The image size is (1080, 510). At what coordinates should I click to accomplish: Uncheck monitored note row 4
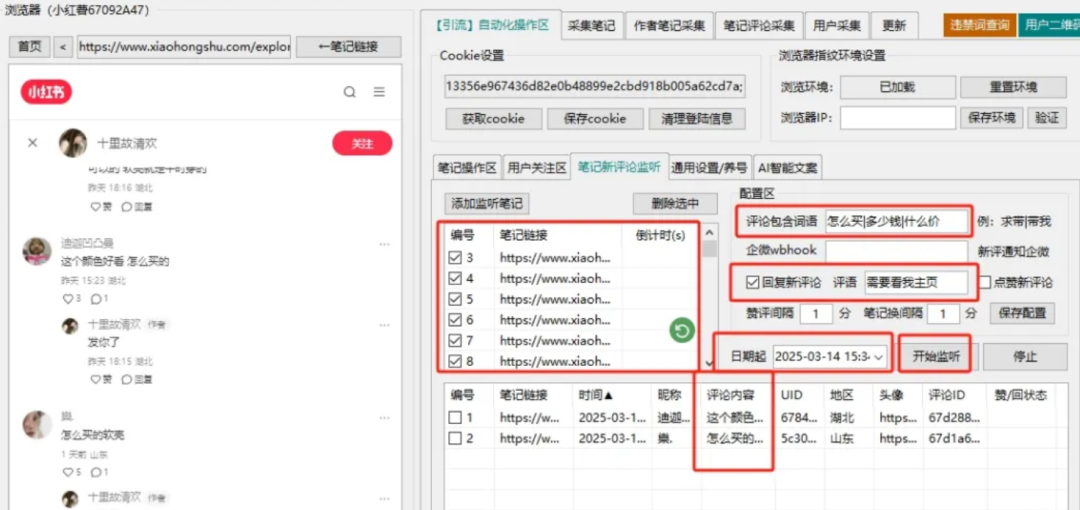[x=455, y=278]
